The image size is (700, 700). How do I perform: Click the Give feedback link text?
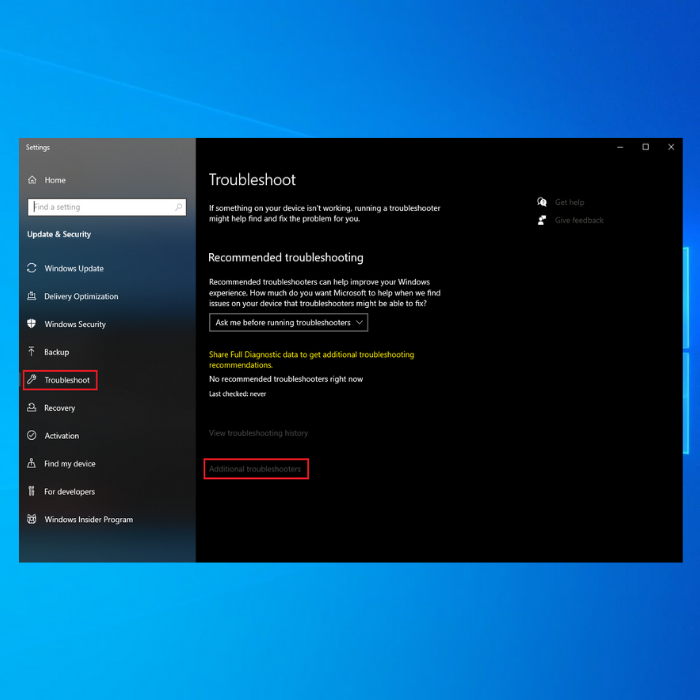click(579, 220)
